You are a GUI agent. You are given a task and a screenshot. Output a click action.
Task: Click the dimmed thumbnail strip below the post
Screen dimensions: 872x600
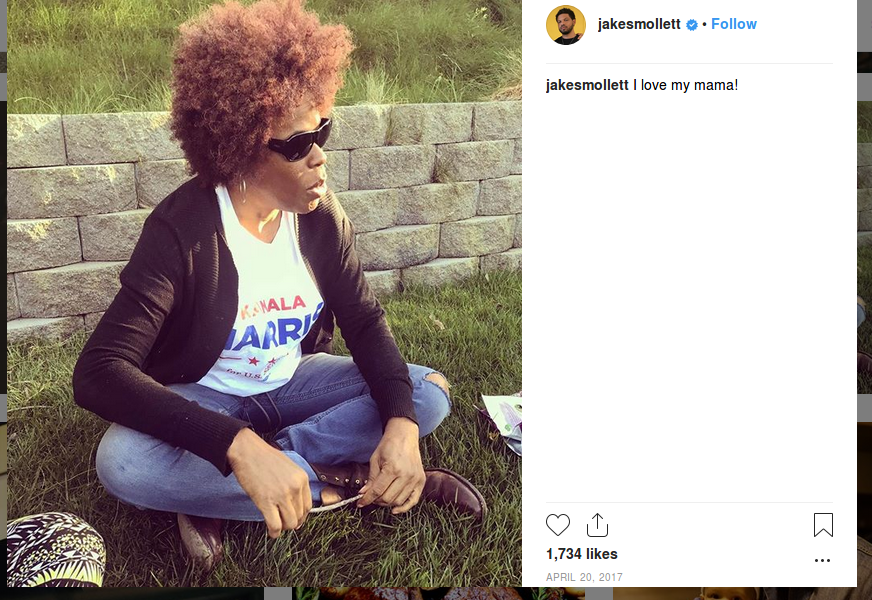pyautogui.click(x=436, y=593)
